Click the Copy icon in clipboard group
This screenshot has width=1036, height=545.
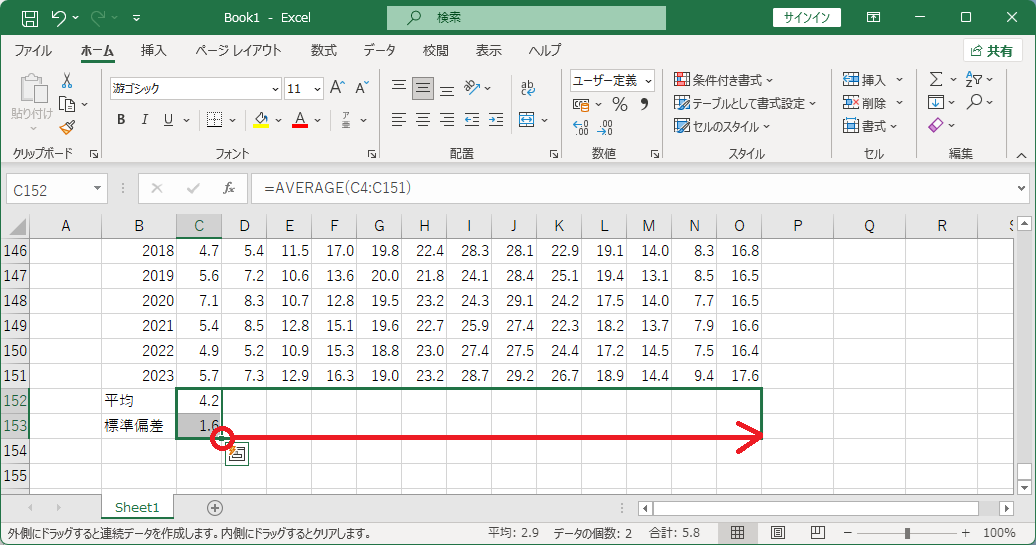point(66,104)
